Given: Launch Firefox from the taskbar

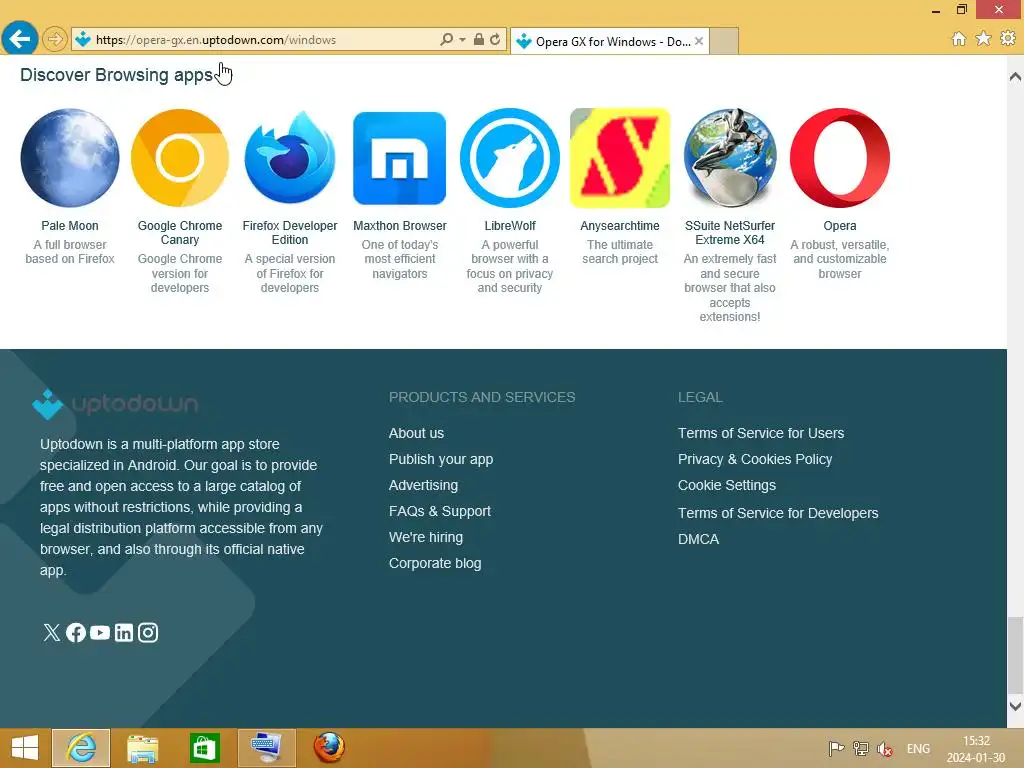Looking at the screenshot, I should [x=329, y=748].
